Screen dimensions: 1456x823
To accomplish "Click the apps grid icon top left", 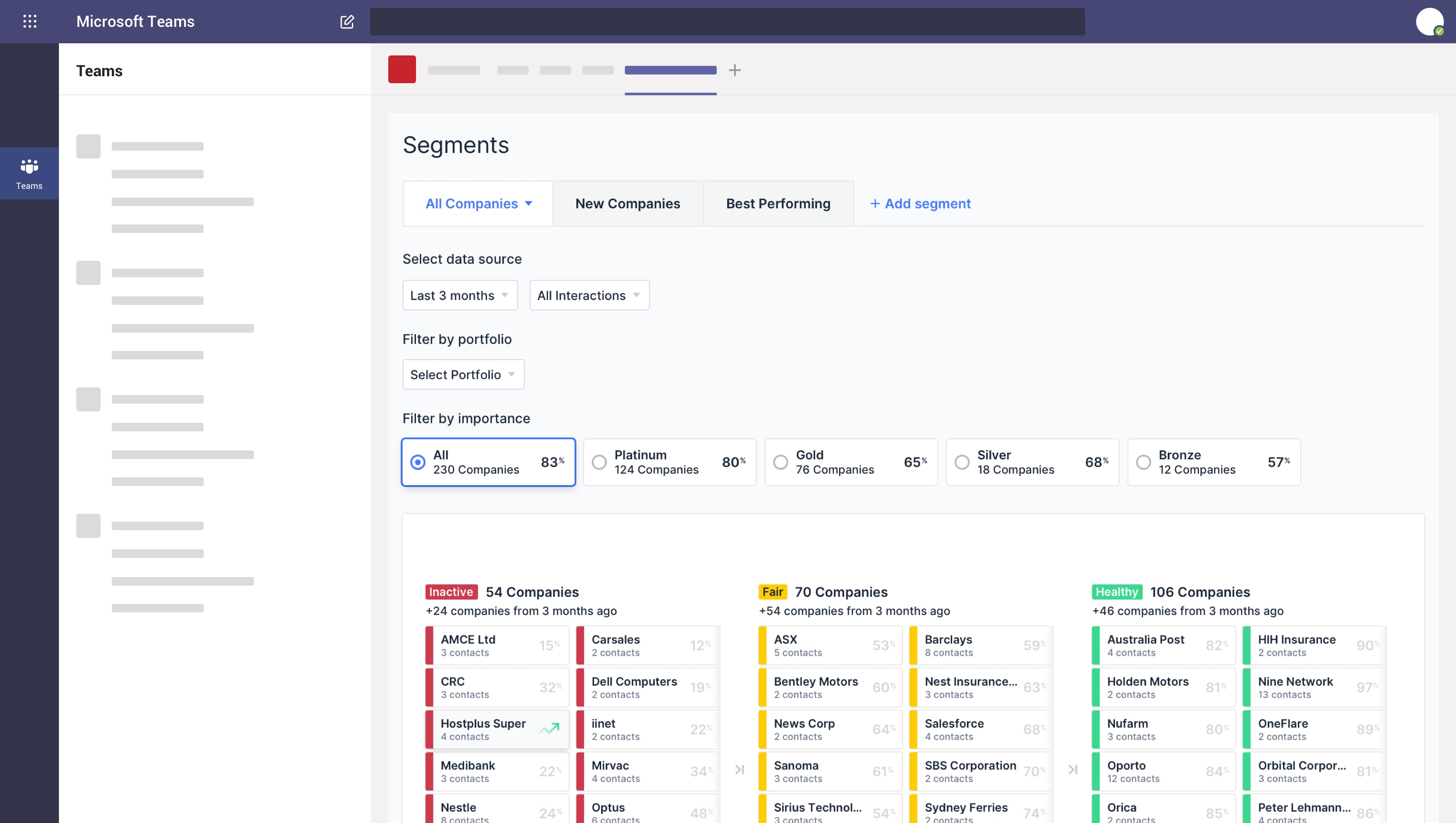I will point(29,20).
